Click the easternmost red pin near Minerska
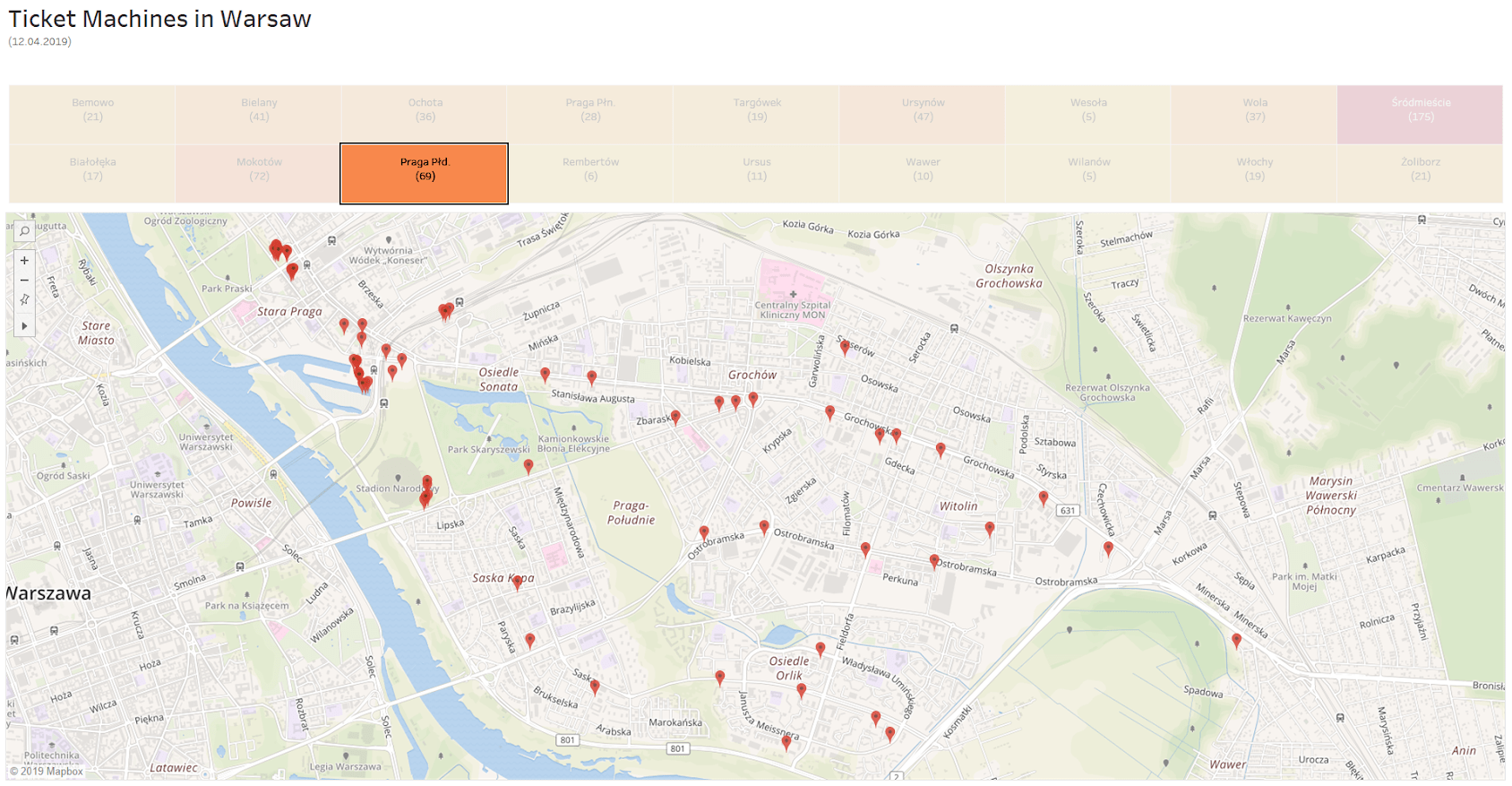 point(1236,640)
